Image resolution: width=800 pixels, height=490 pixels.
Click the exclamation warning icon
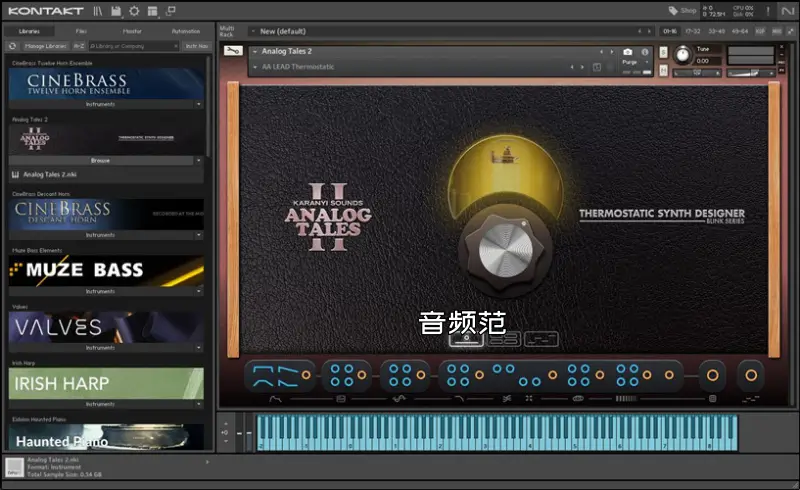pos(768,11)
